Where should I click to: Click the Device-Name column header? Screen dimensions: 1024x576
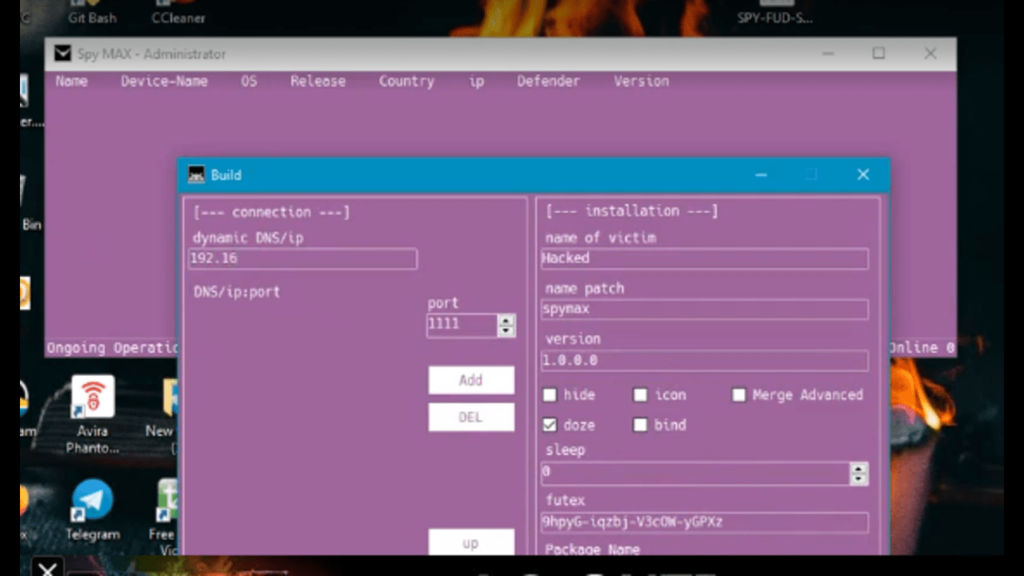(164, 81)
